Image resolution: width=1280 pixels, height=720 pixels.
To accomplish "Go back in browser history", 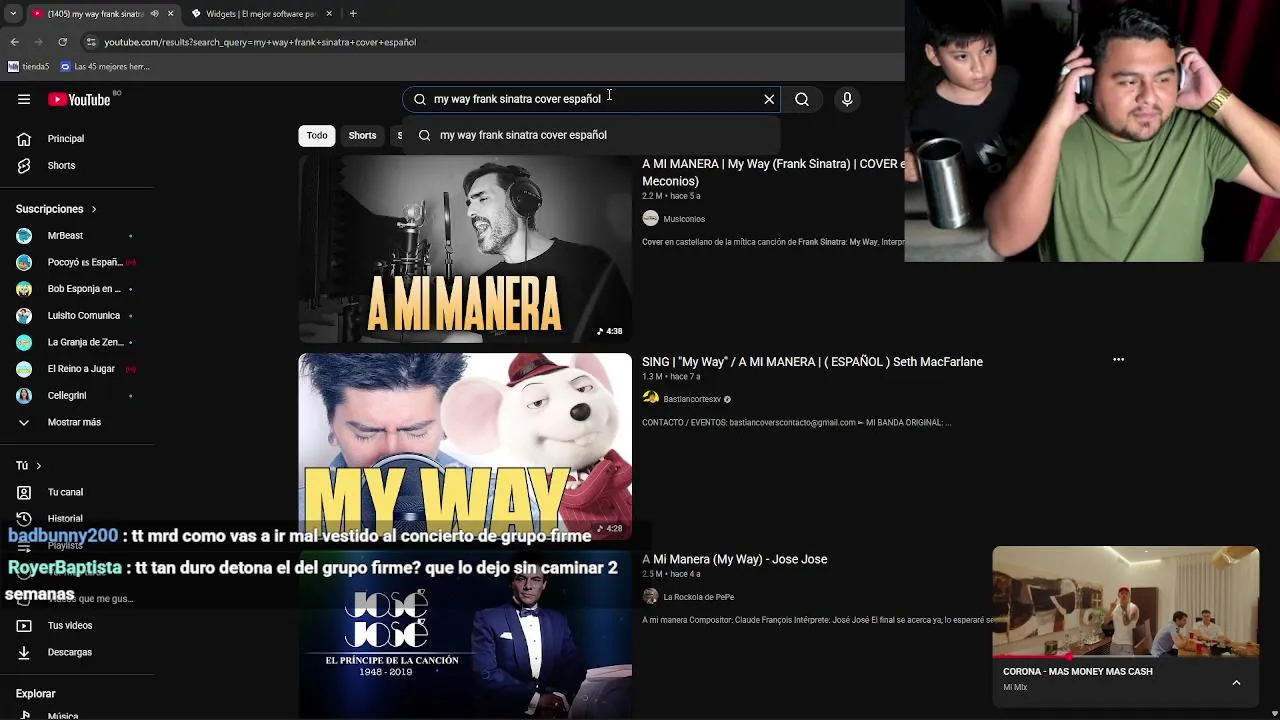I will pos(14,42).
